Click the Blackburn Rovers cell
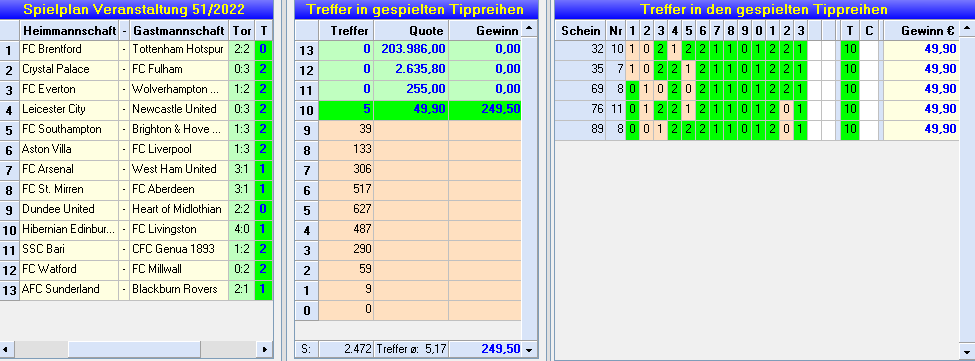The width and height of the screenshot is (975, 361). [x=179, y=289]
